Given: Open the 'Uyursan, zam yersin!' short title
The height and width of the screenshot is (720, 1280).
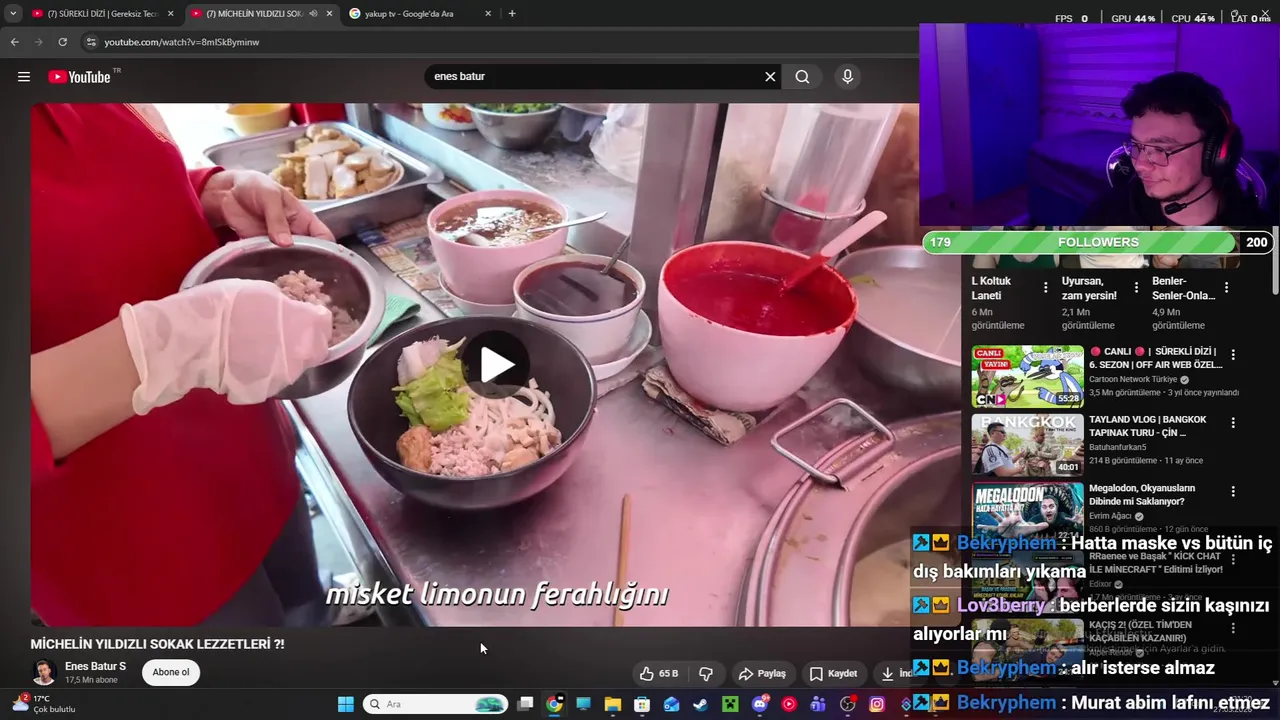Looking at the screenshot, I should (x=1089, y=288).
